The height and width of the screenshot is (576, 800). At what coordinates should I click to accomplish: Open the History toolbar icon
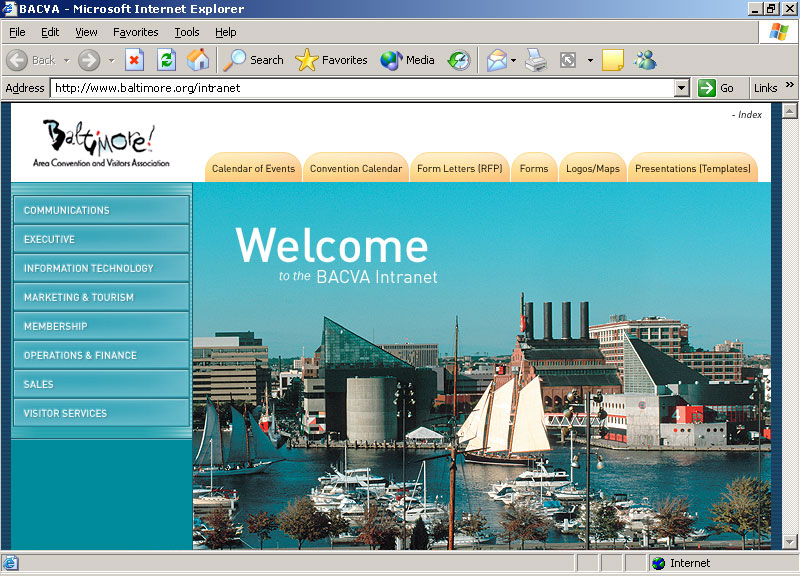click(x=458, y=60)
